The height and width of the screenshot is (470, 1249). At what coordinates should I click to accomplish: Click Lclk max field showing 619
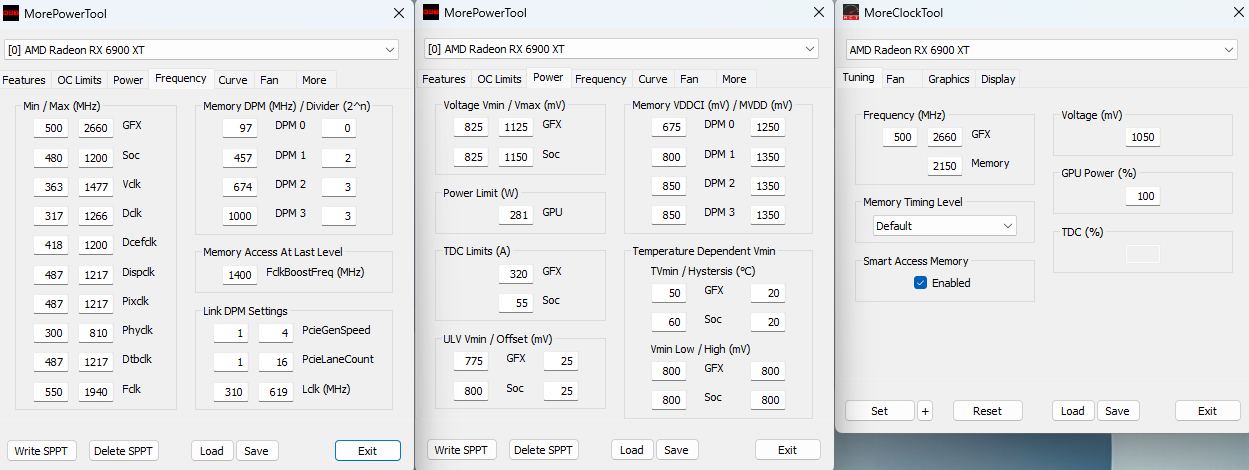click(276, 392)
